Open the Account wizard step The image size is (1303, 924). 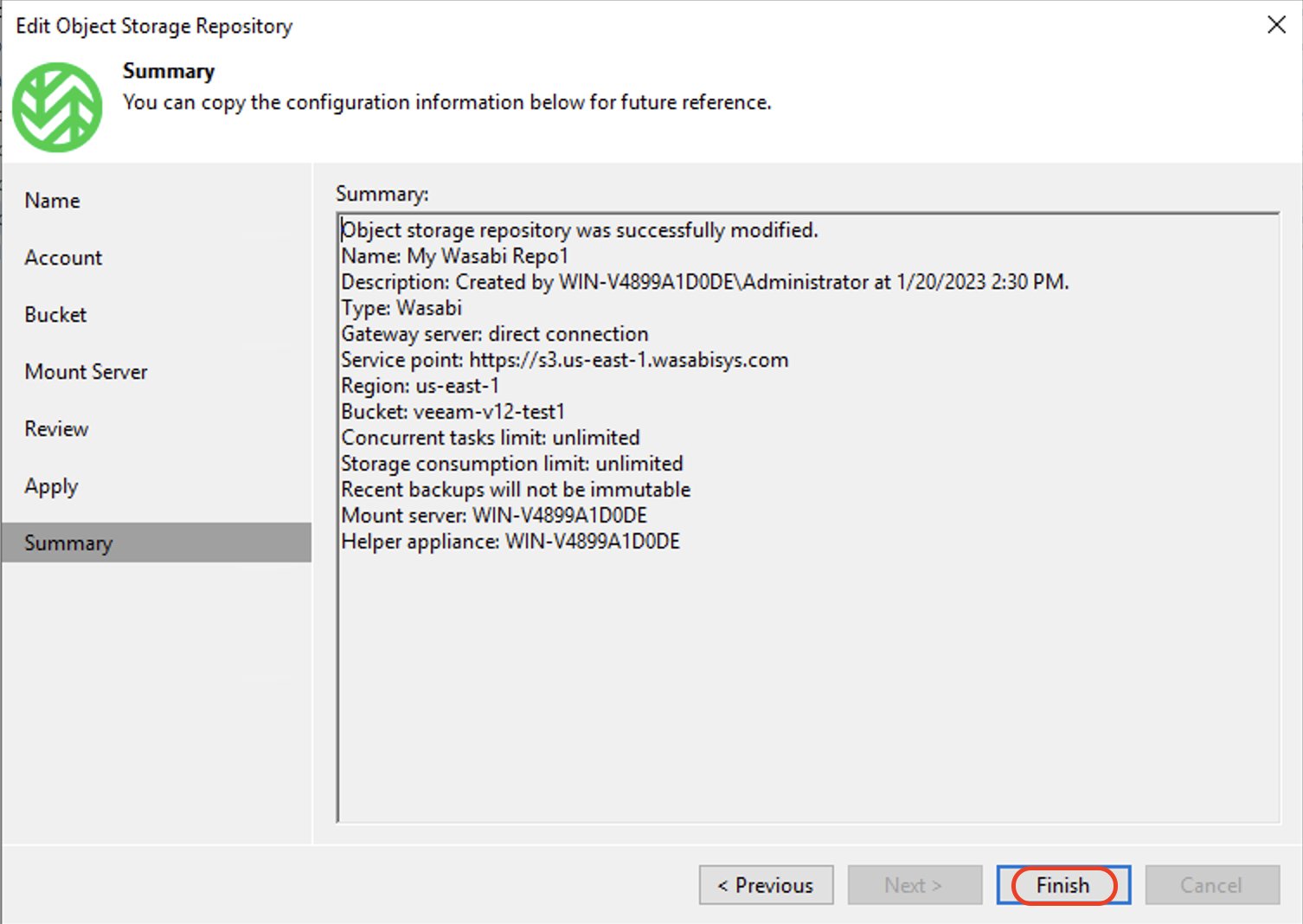pyautogui.click(x=63, y=258)
